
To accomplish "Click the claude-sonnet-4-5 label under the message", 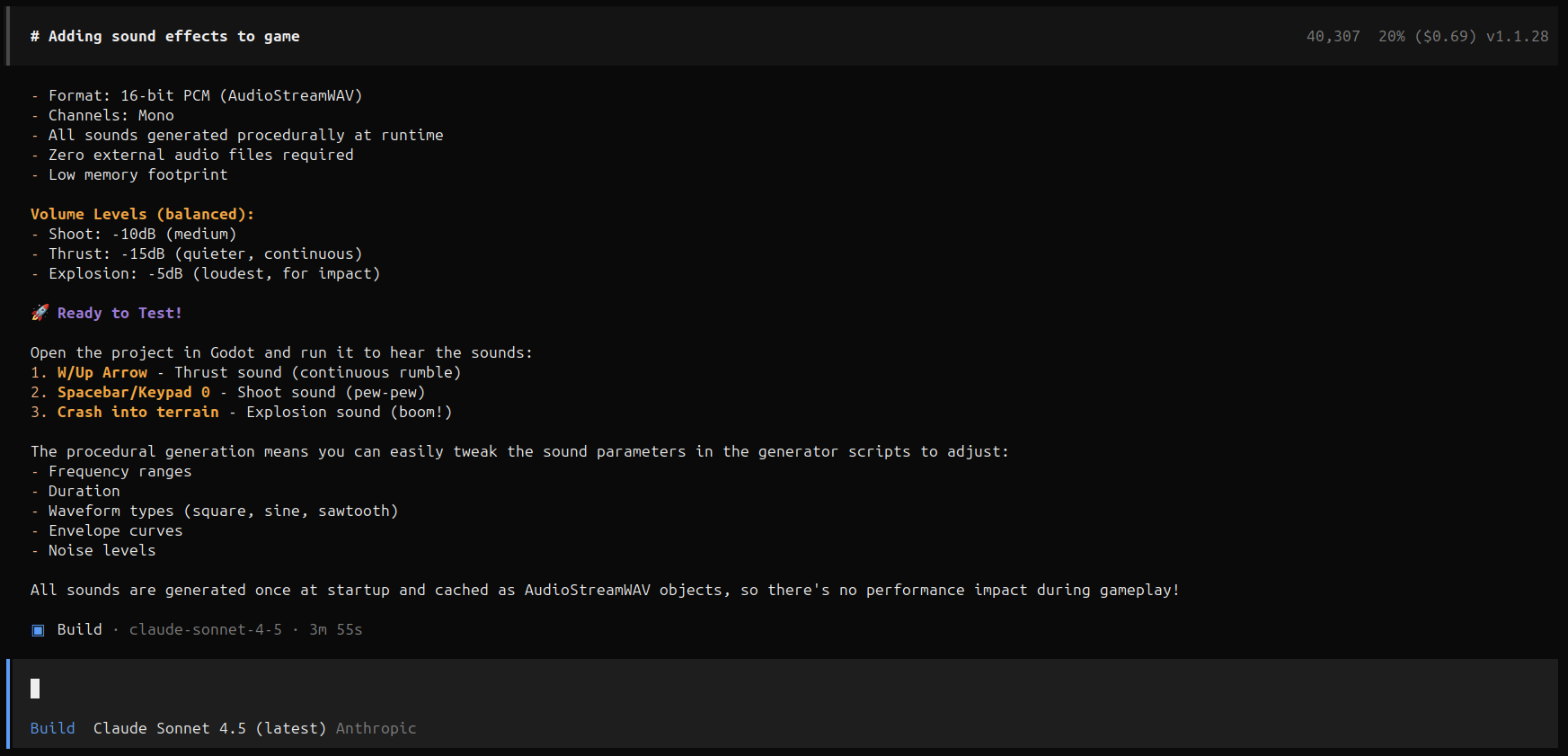I will point(205,630).
